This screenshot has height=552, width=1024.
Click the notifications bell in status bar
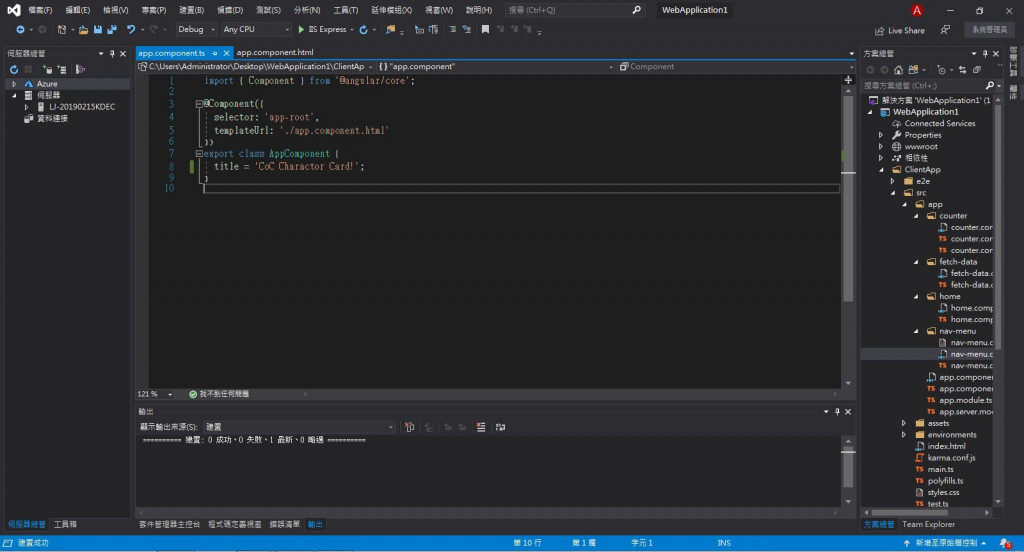click(x=1005, y=543)
